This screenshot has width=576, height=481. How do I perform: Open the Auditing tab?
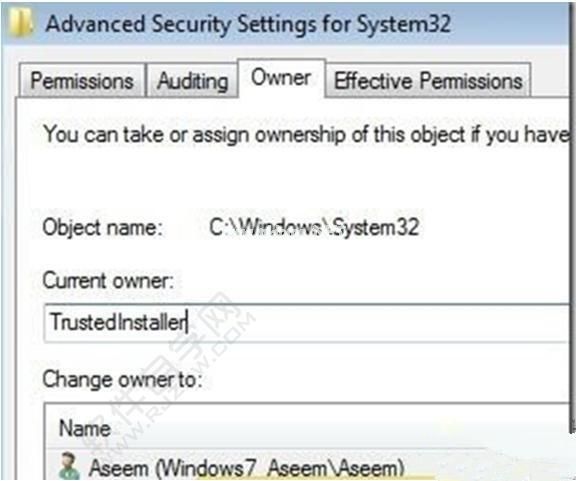(192, 80)
